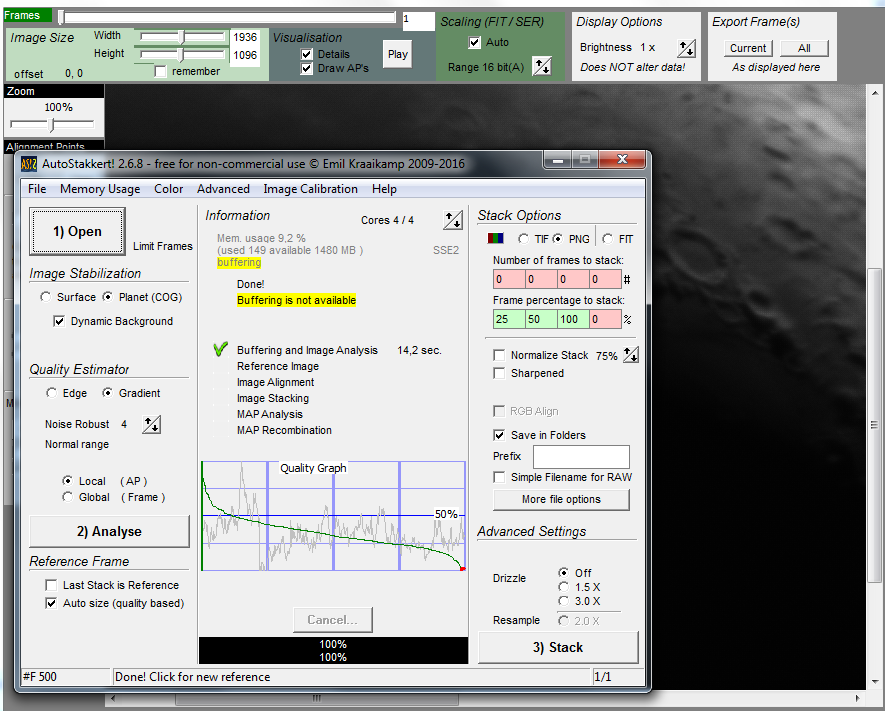
Task: Click the Width value field 1936
Action: tap(245, 37)
